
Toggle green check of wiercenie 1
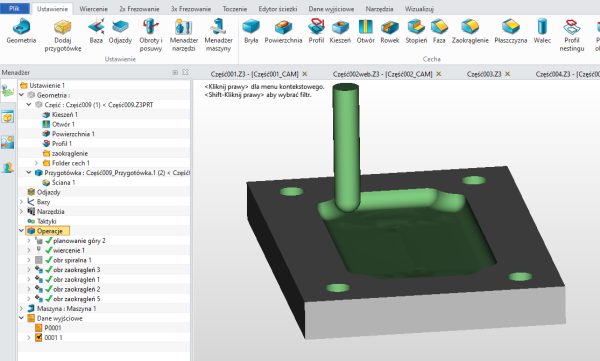48,250
